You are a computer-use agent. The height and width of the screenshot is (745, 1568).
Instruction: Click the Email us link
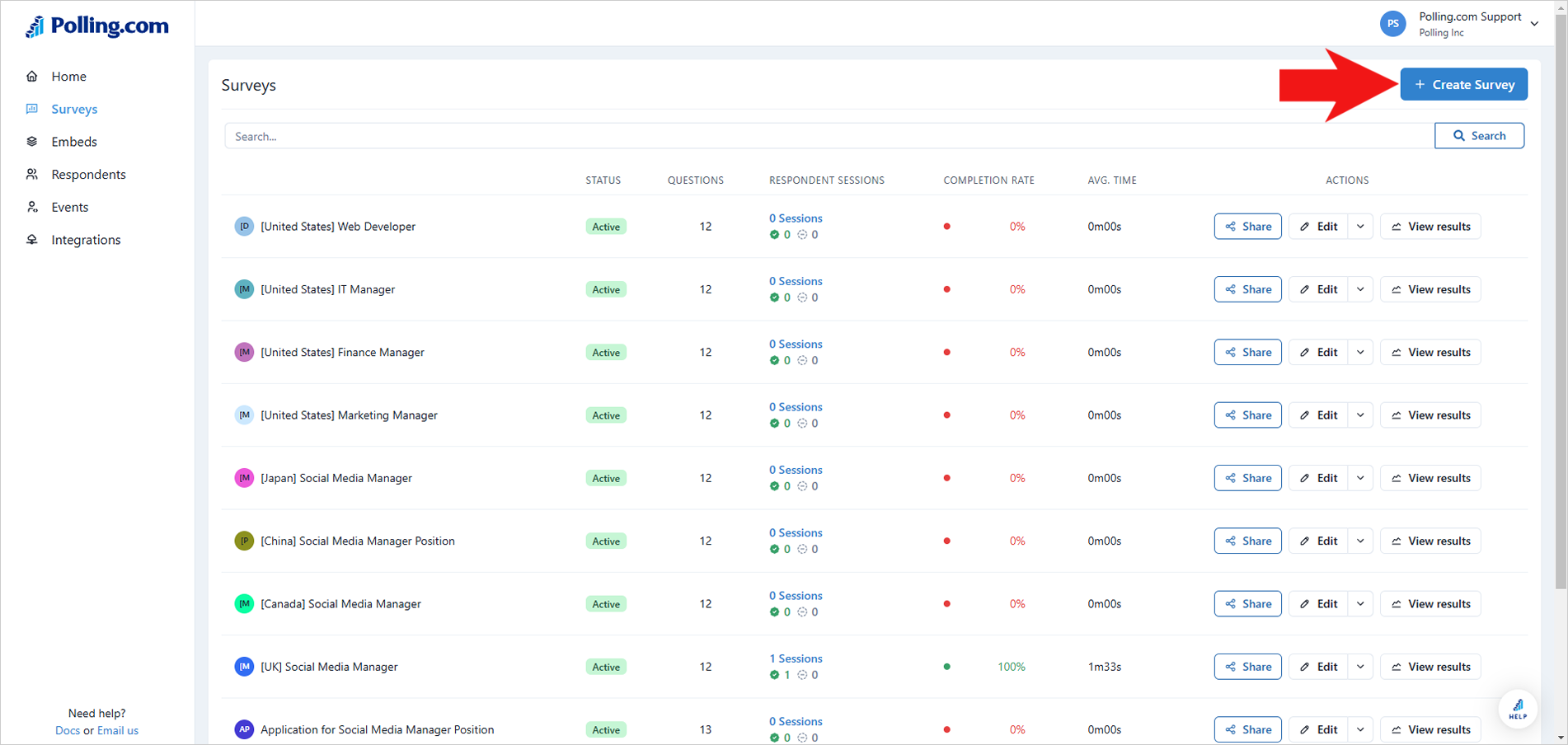118,731
